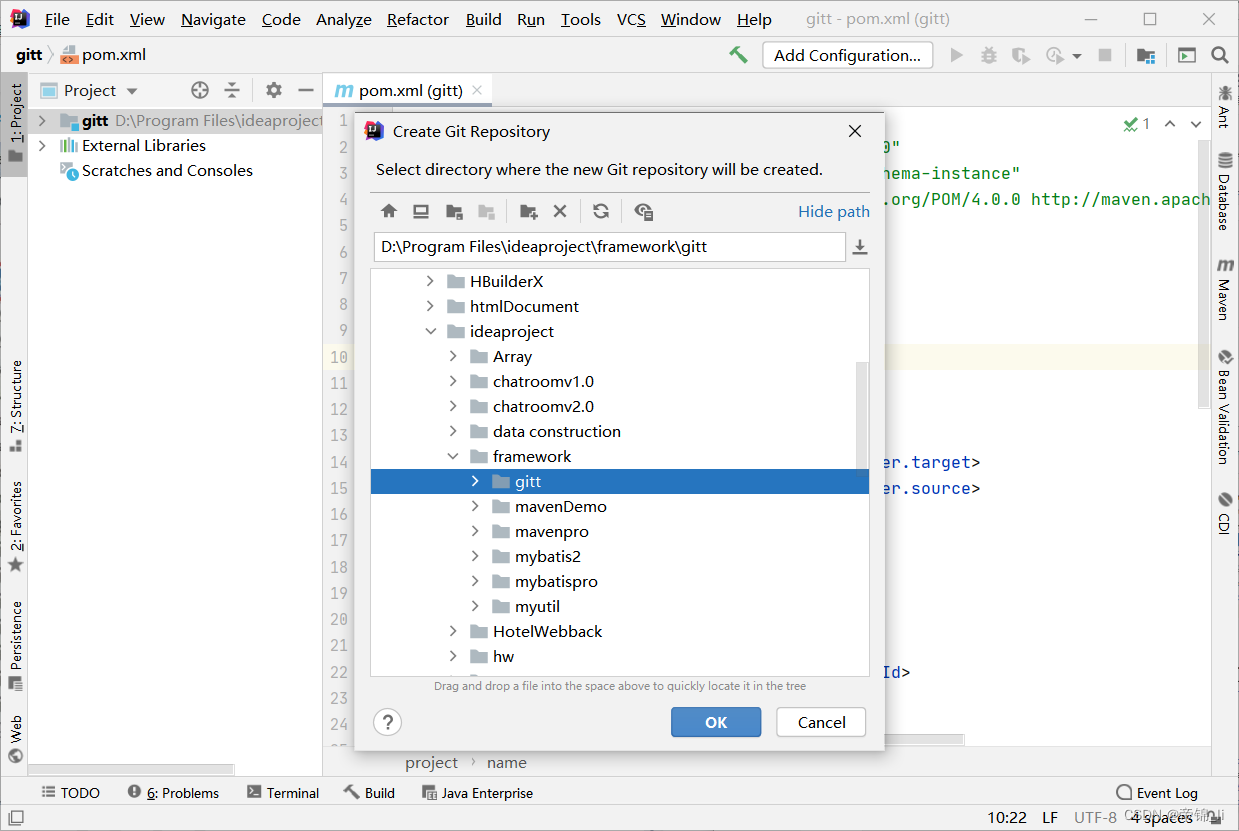The width and height of the screenshot is (1239, 831).
Task: Open Search Everywhere magnifier icon
Action: [x=1220, y=55]
